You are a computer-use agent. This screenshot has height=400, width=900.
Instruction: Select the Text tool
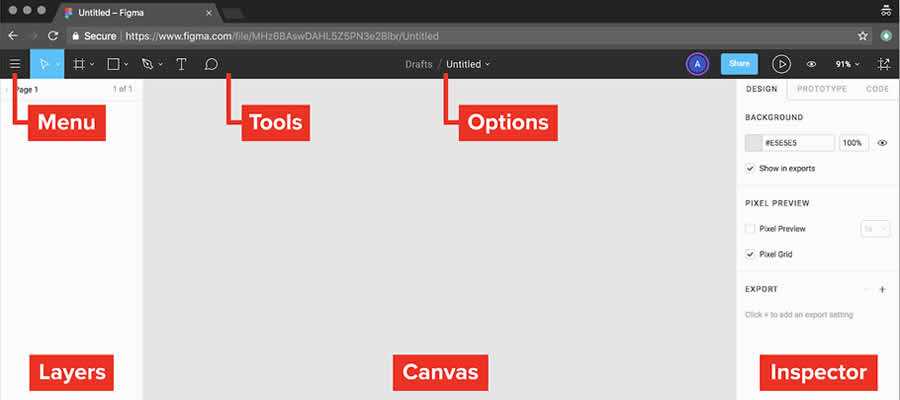[x=181, y=64]
